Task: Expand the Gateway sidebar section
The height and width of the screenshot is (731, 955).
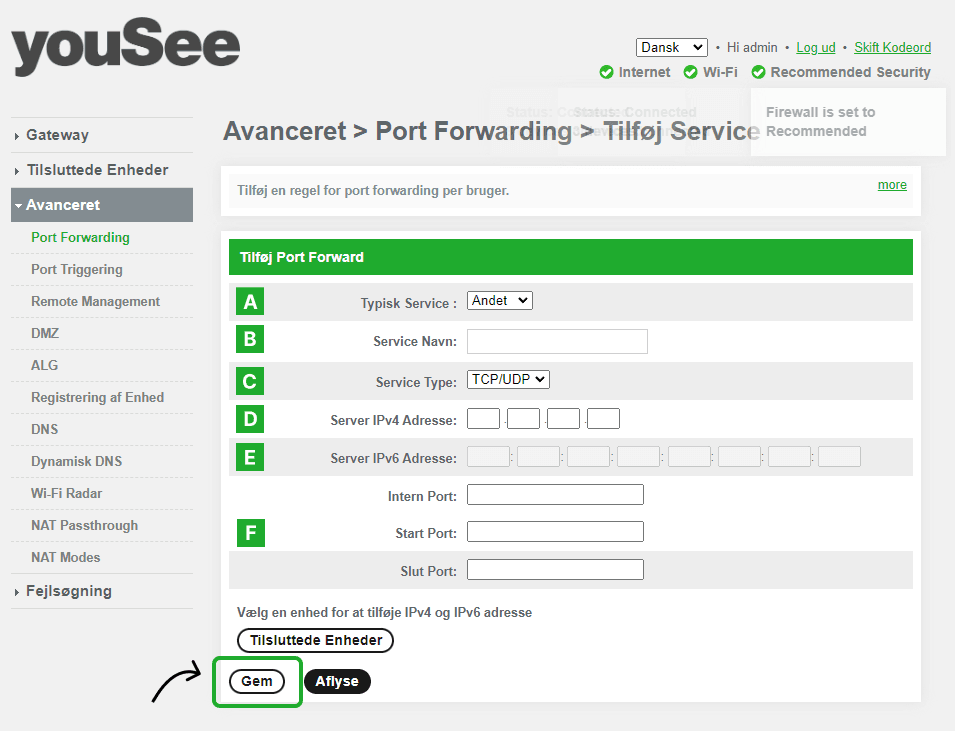Action: click(57, 135)
